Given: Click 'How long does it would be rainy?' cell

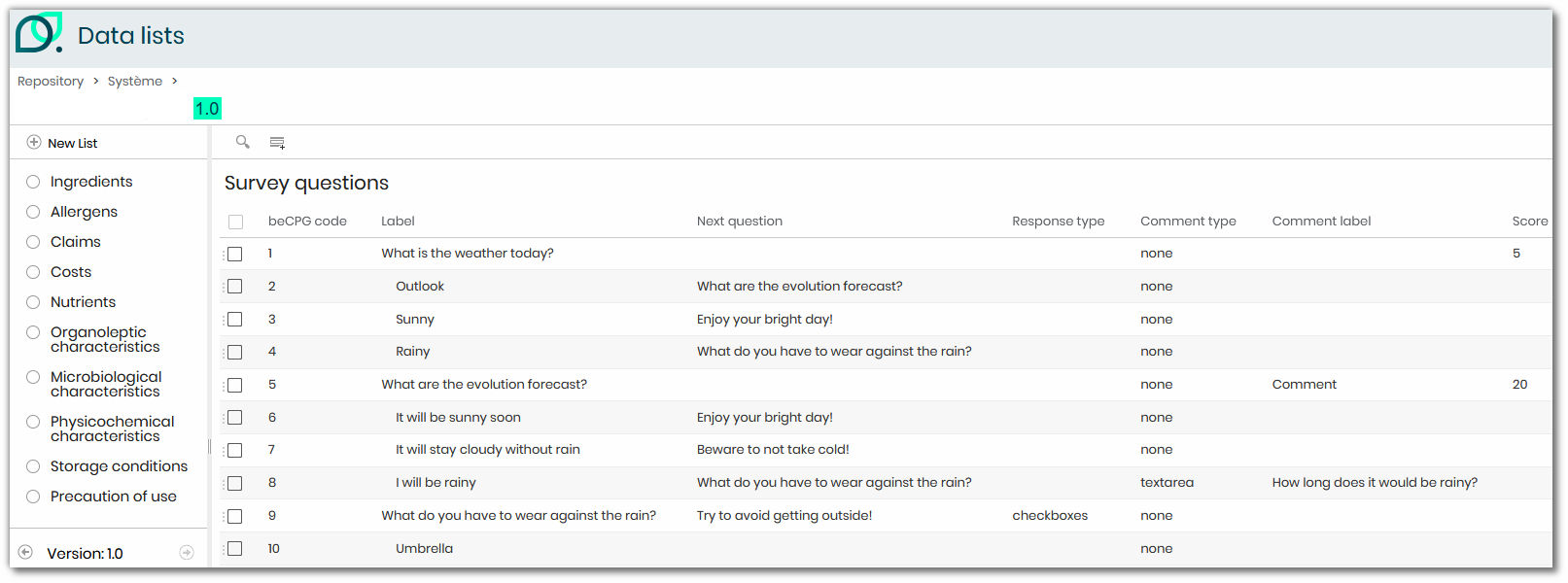Looking at the screenshot, I should (x=1375, y=482).
